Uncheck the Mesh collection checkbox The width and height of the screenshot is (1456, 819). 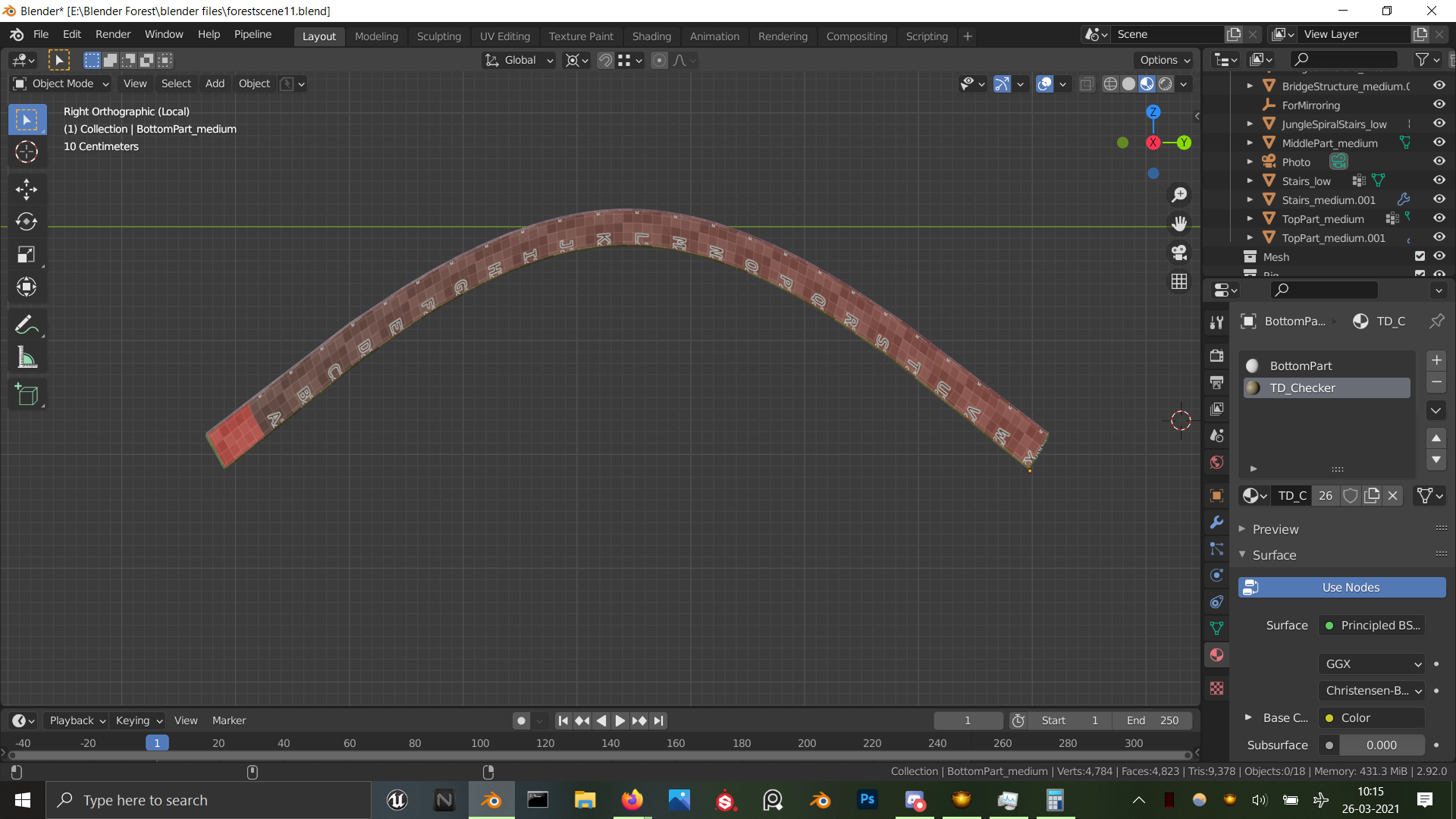[x=1420, y=256]
